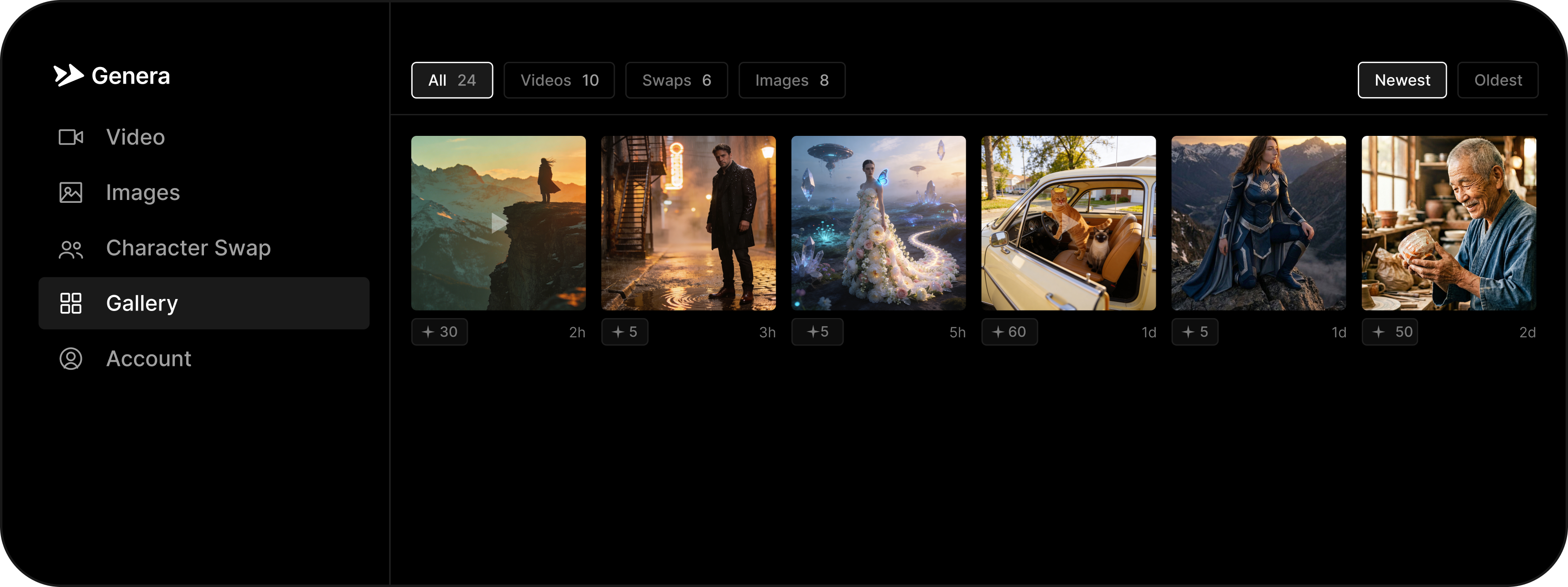Screen dimensions: 1568x587
Task: Sort gallery by Newest
Action: (1401, 80)
